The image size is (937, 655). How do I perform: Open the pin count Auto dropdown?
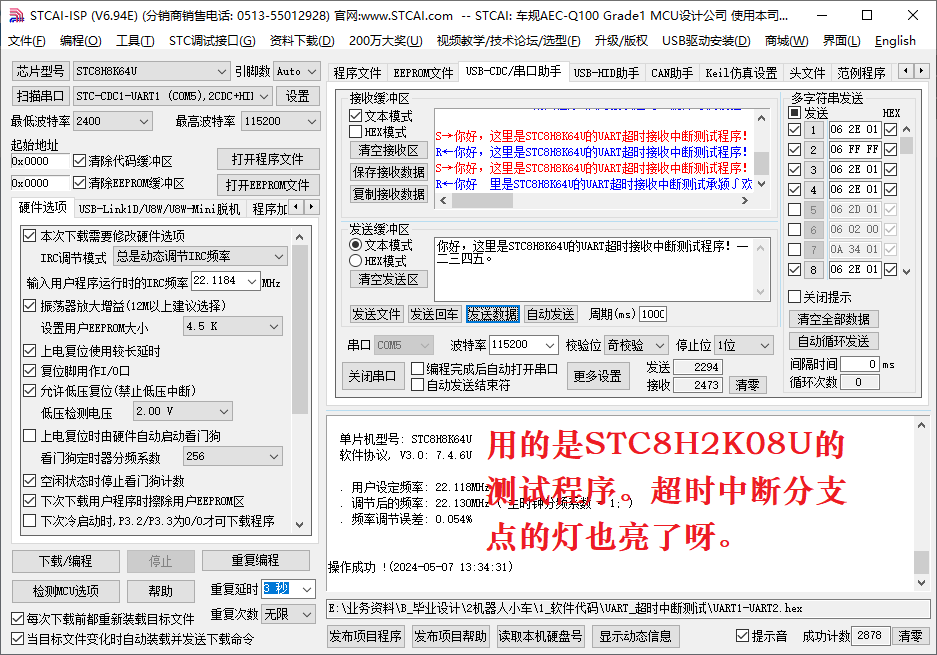pyautogui.click(x=312, y=72)
